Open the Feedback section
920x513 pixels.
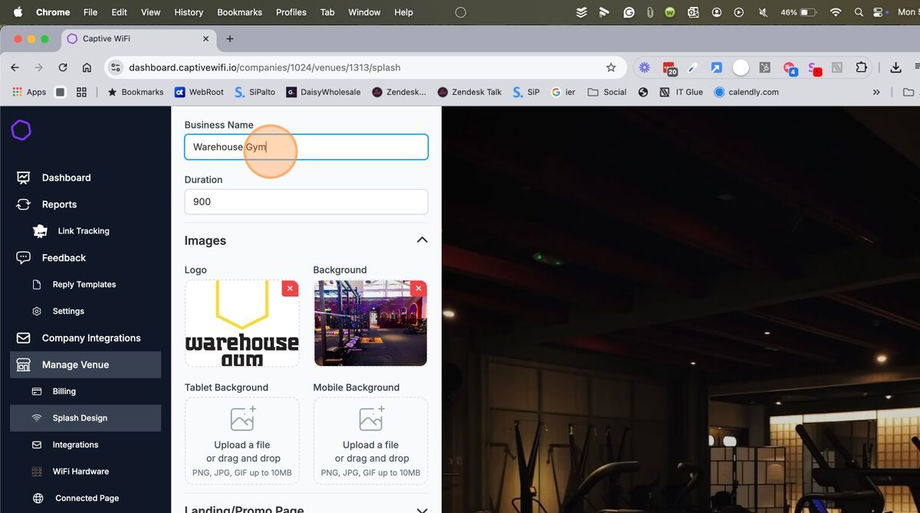coord(63,258)
